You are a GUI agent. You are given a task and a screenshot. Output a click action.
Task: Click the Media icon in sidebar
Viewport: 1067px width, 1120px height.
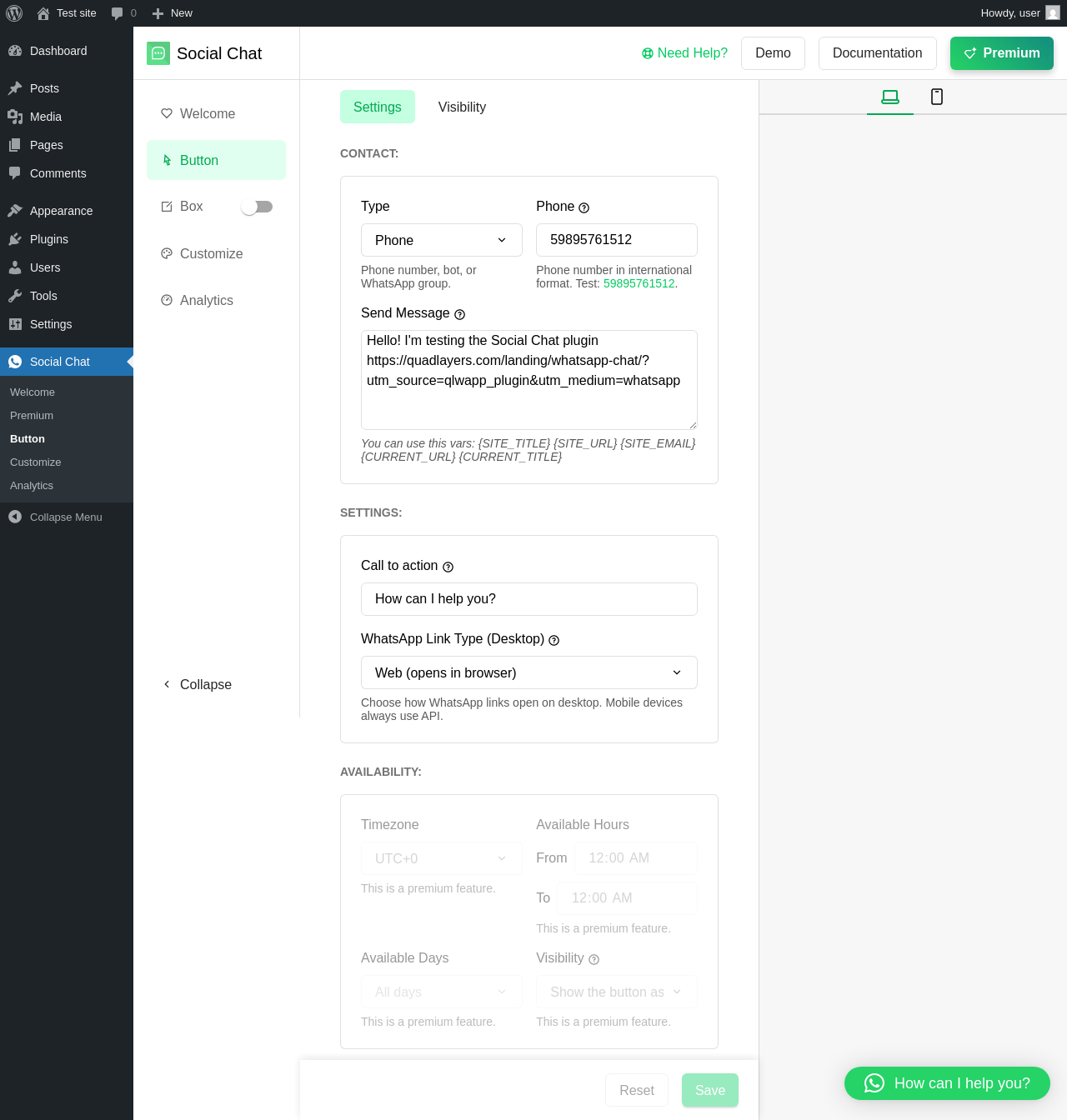pos(15,117)
